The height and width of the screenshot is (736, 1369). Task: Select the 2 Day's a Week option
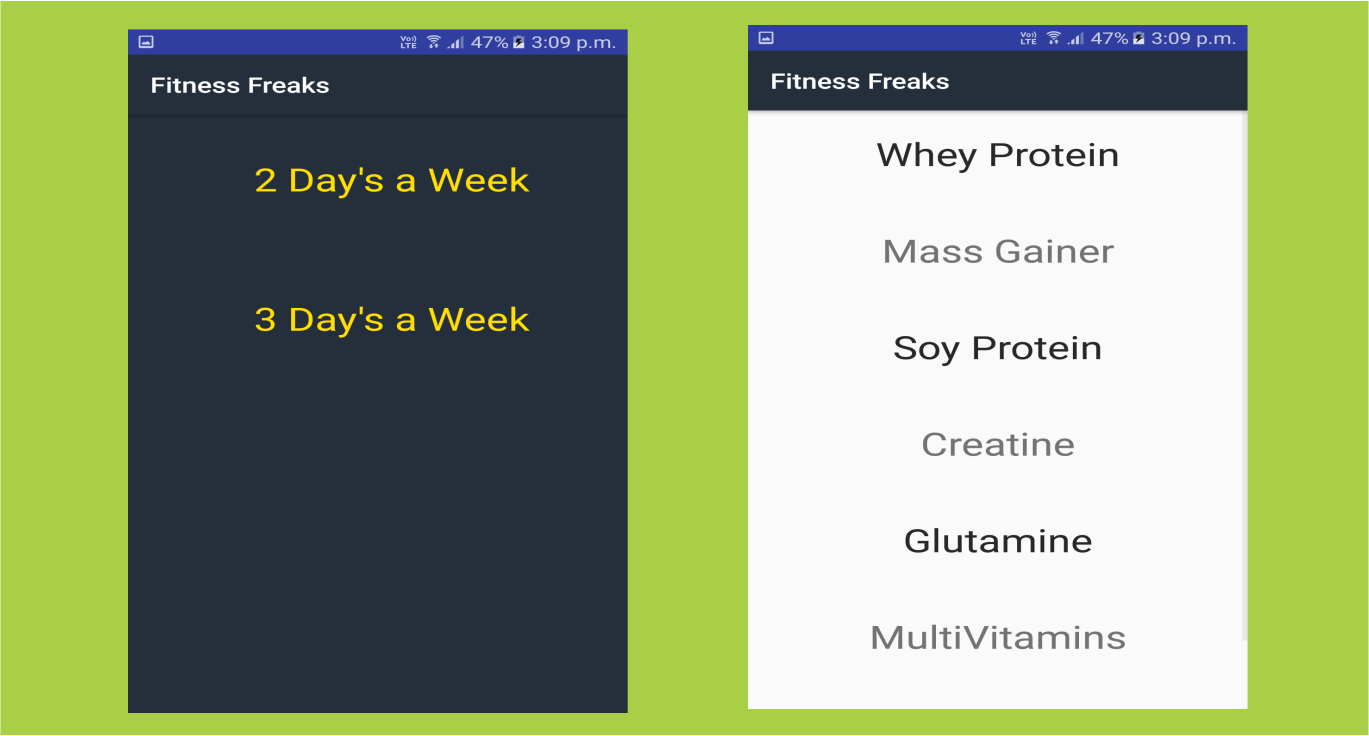coord(392,180)
